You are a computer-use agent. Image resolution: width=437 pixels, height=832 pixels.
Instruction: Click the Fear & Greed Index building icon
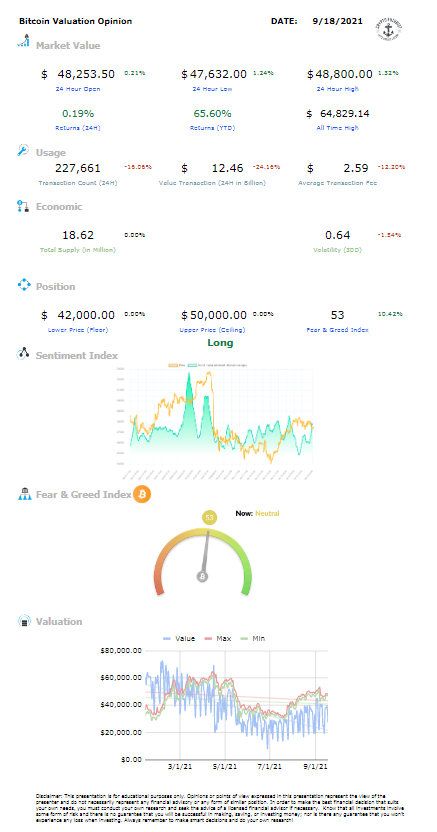click(x=25, y=495)
